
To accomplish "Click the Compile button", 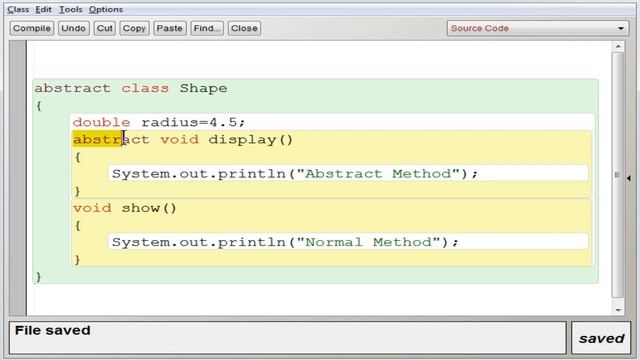I will coord(32,28).
